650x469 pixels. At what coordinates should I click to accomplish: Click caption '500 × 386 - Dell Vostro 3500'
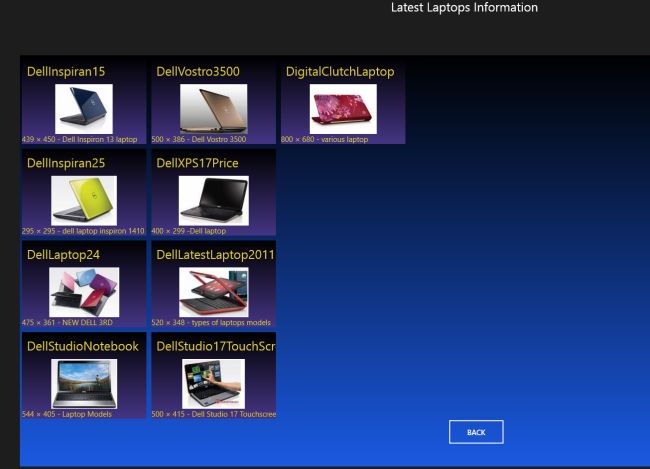pyautogui.click(x=199, y=139)
